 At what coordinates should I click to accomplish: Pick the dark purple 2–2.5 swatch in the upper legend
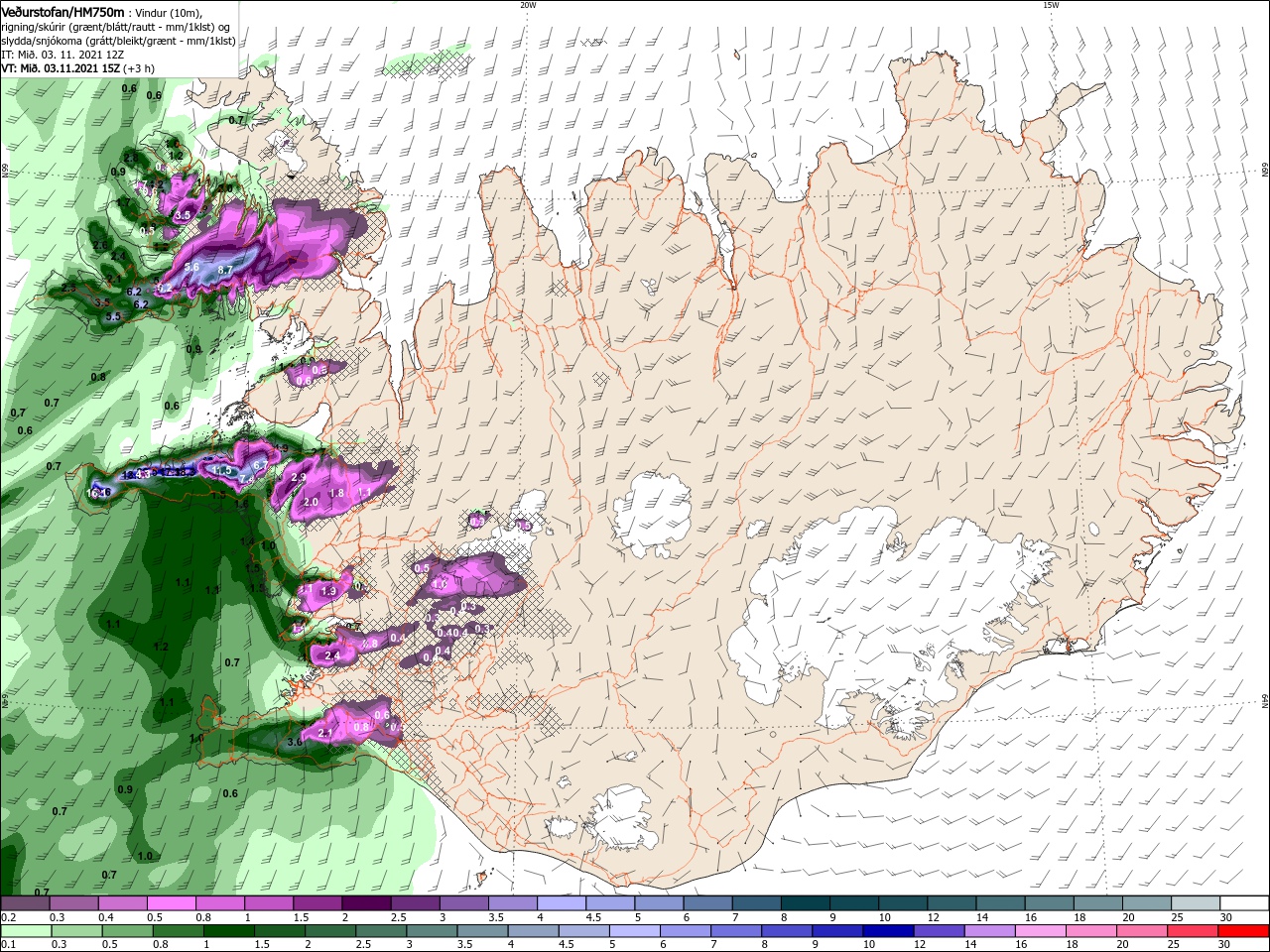tap(365, 903)
